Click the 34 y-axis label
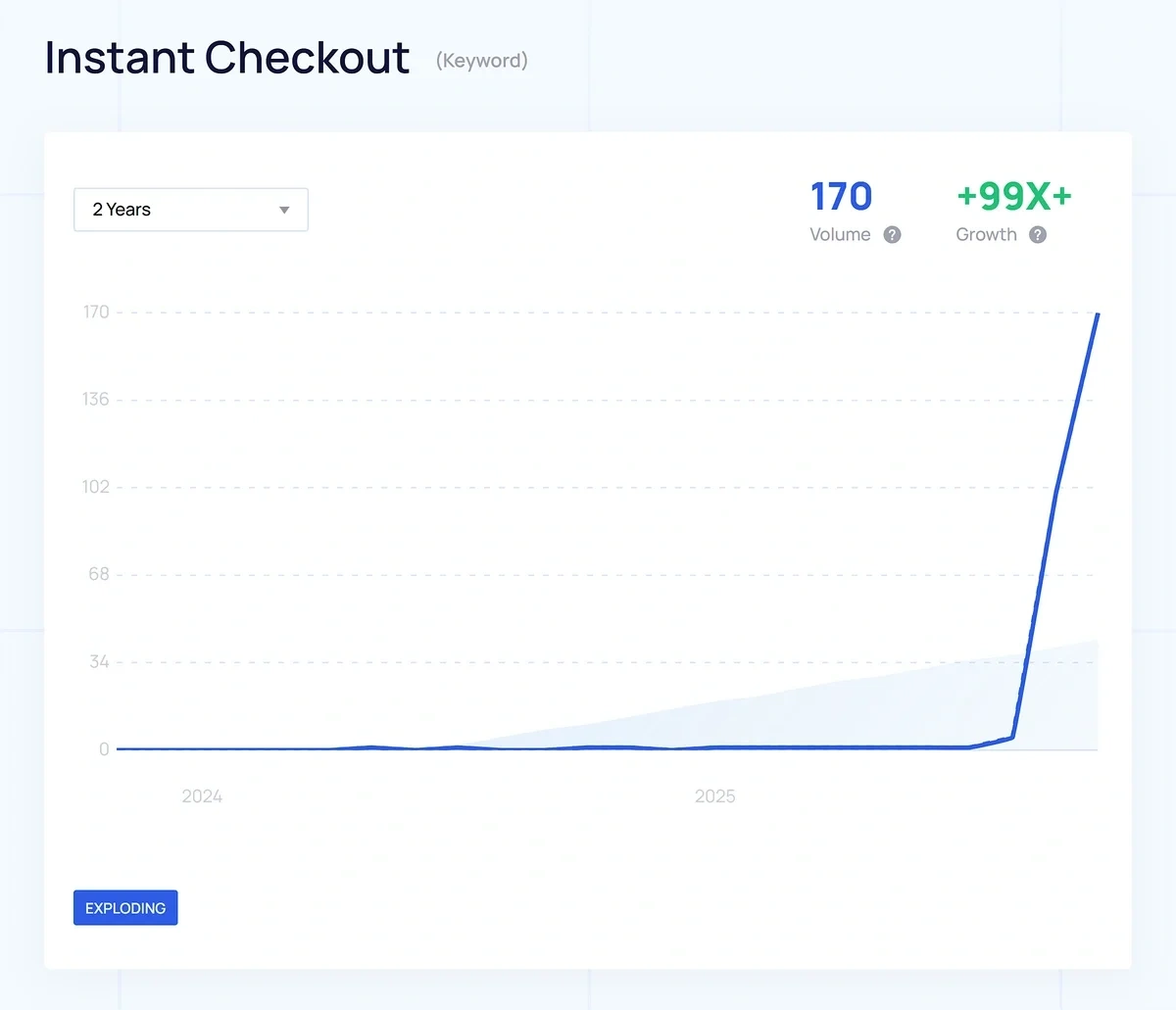 pyautogui.click(x=99, y=662)
